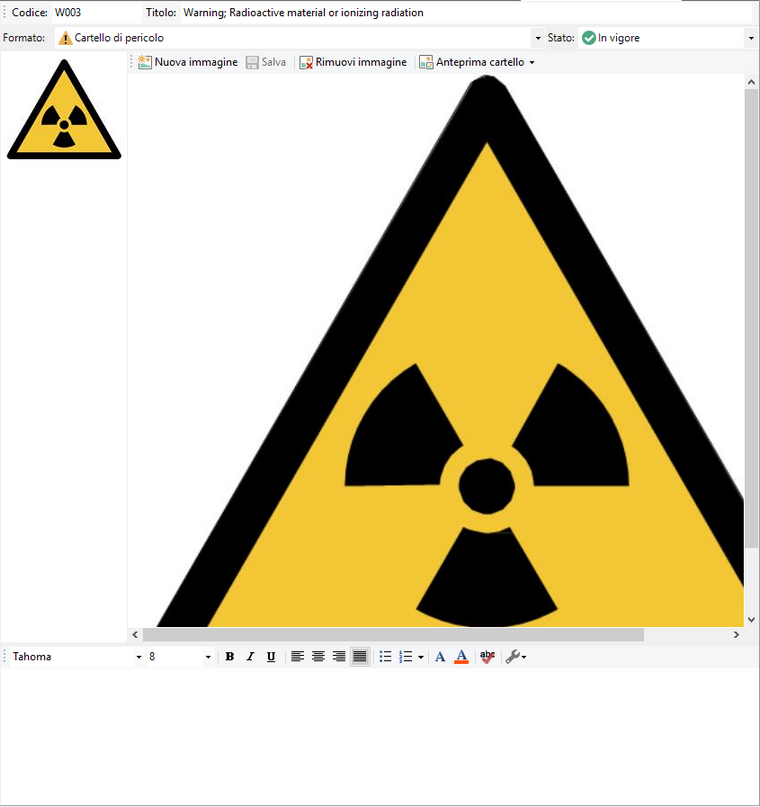Open the font settings icon
The width and height of the screenshot is (760, 807).
coord(440,657)
